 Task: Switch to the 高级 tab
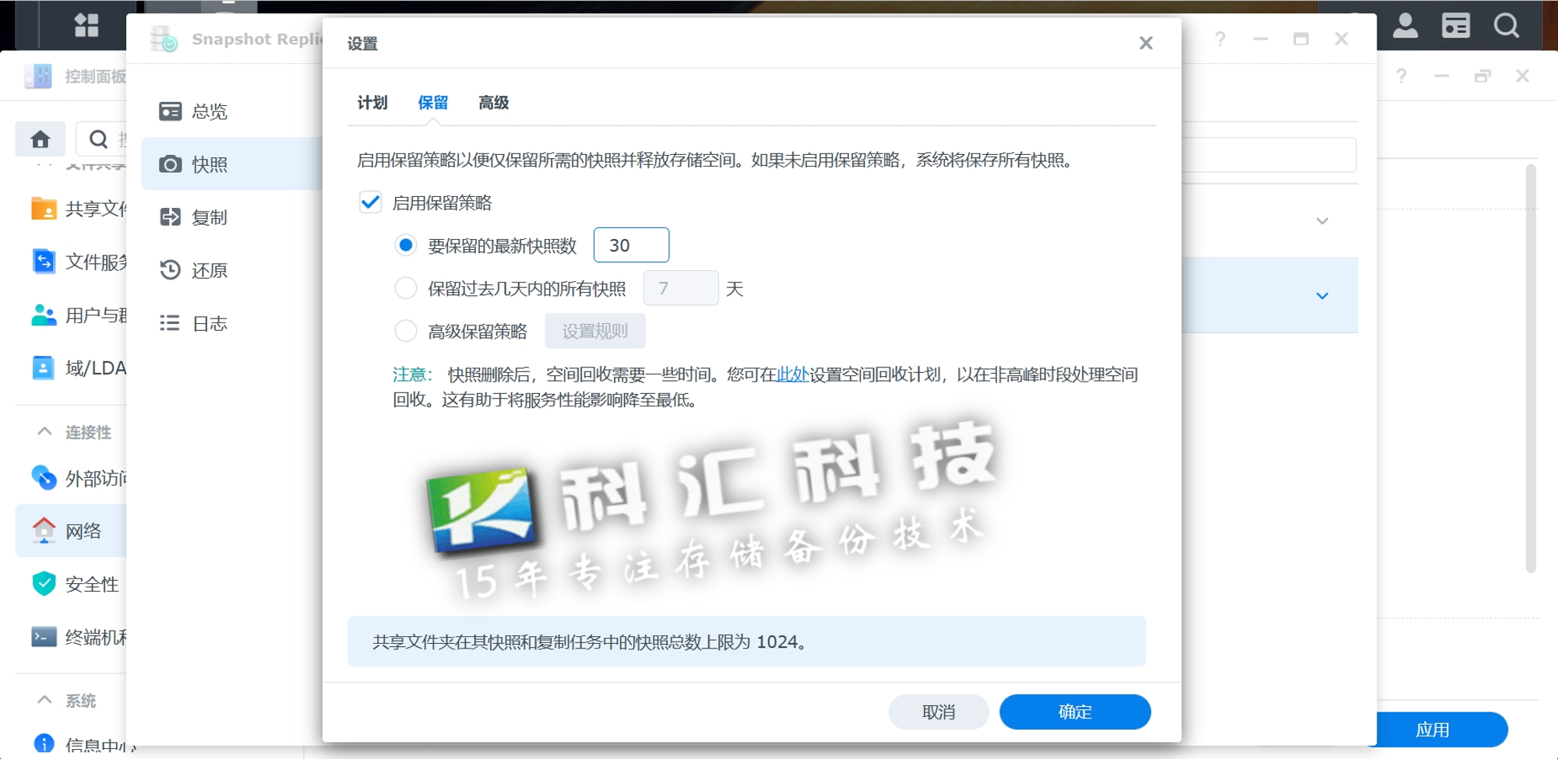[x=493, y=103]
